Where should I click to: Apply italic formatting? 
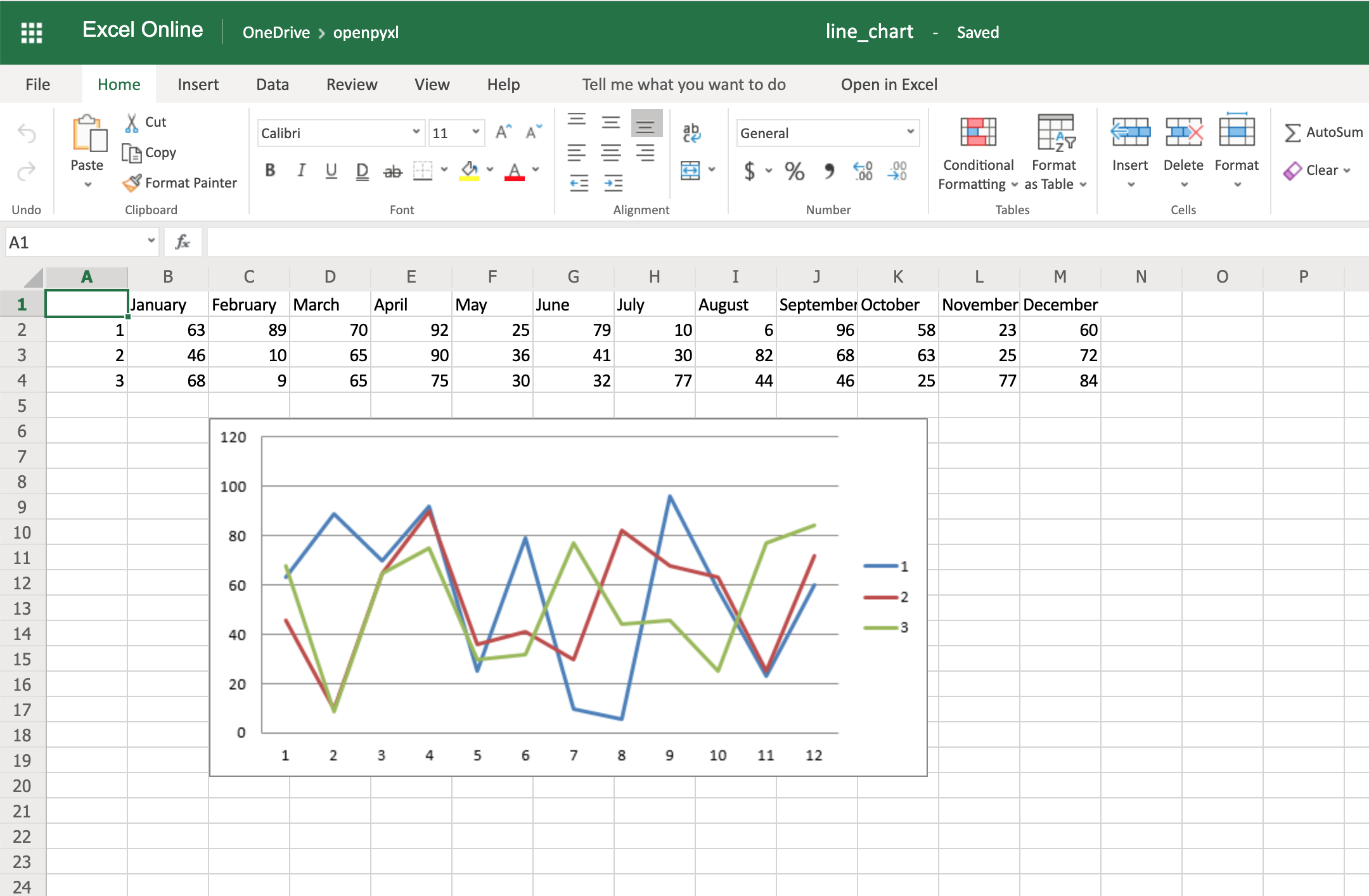point(301,170)
